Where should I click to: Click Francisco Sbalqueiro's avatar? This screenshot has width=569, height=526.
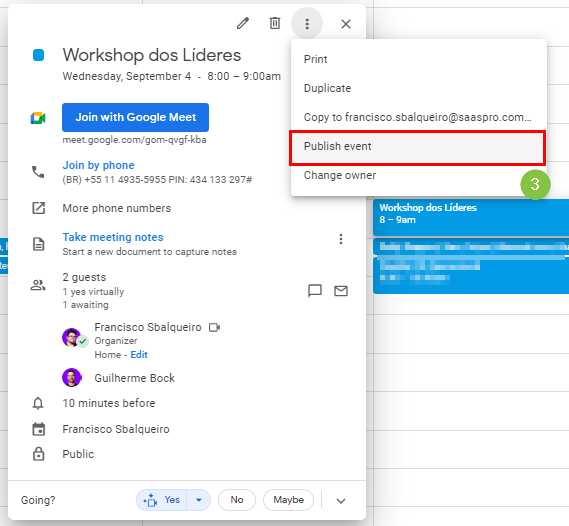[x=72, y=337]
